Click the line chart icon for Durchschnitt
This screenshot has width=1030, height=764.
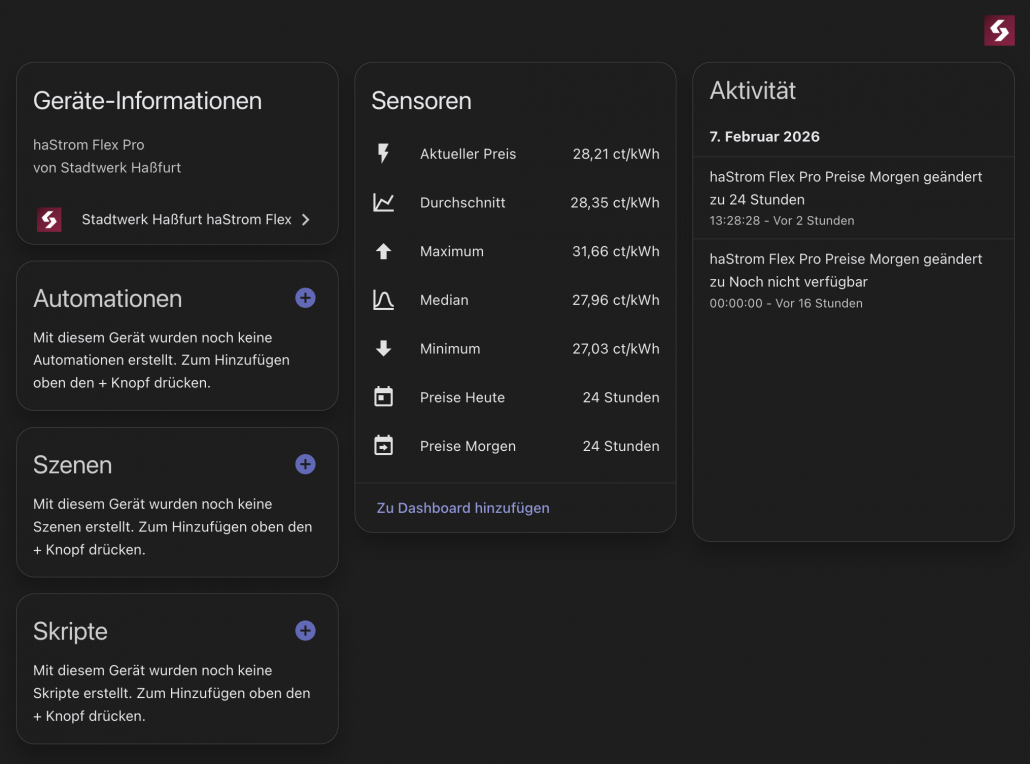point(383,203)
